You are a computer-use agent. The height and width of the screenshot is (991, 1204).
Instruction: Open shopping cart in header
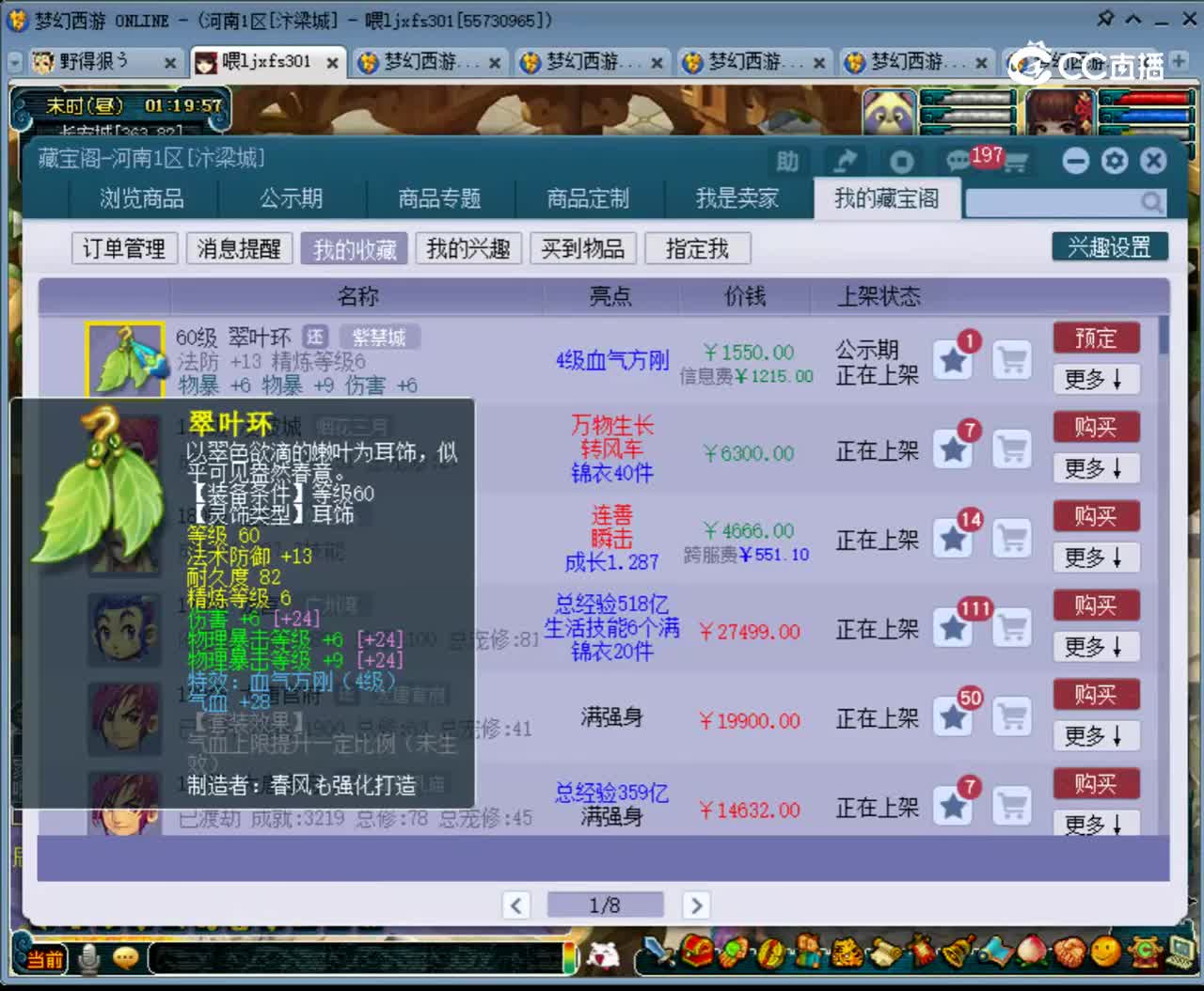pyautogui.click(x=1014, y=164)
